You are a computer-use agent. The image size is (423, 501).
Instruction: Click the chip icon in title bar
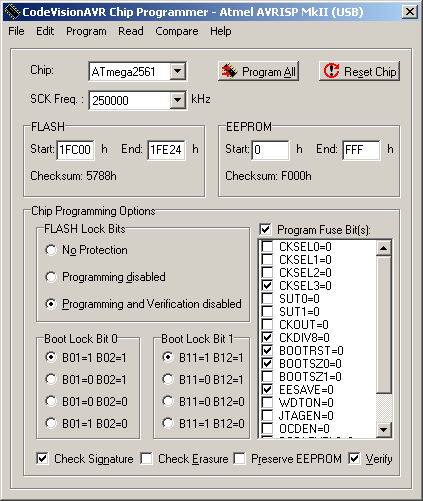point(13,12)
